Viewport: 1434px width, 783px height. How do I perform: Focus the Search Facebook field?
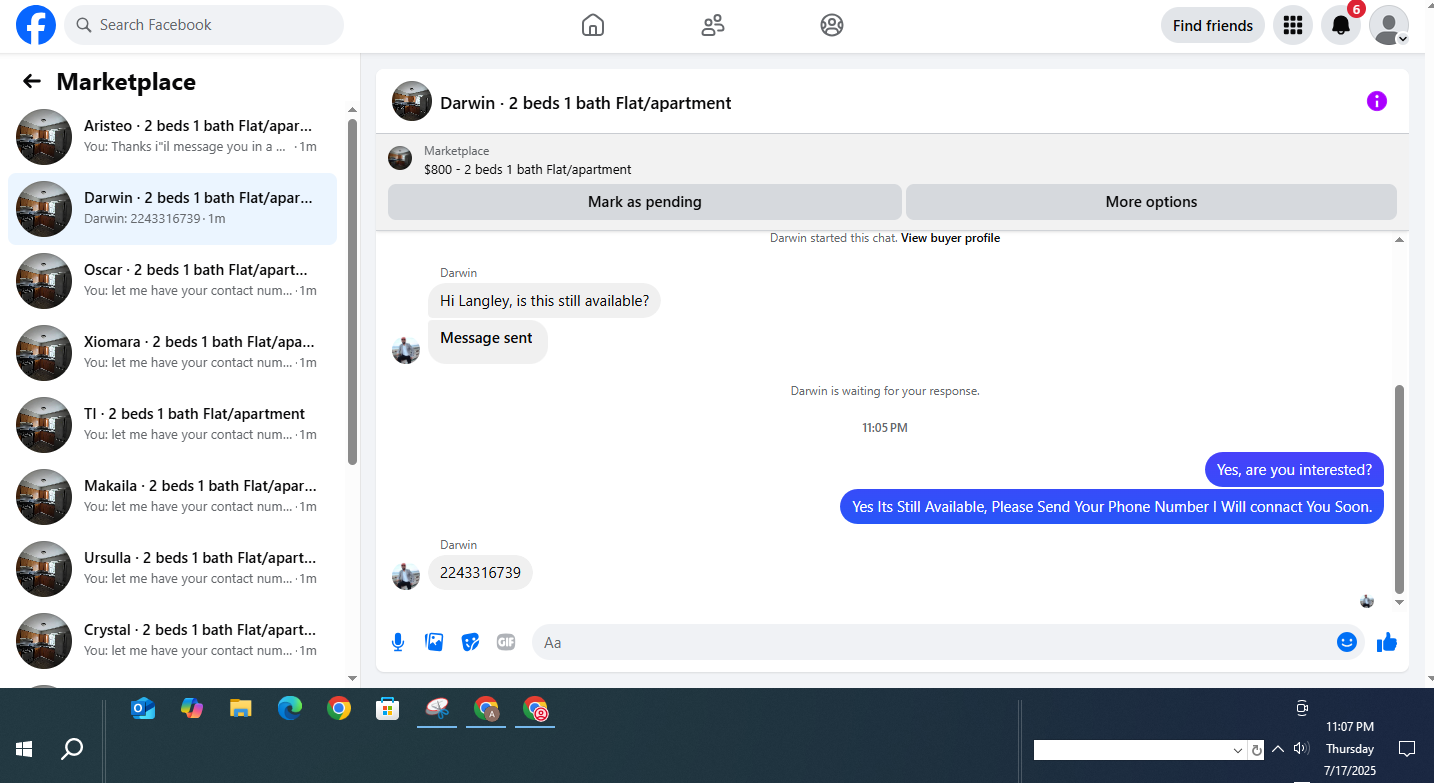click(204, 25)
